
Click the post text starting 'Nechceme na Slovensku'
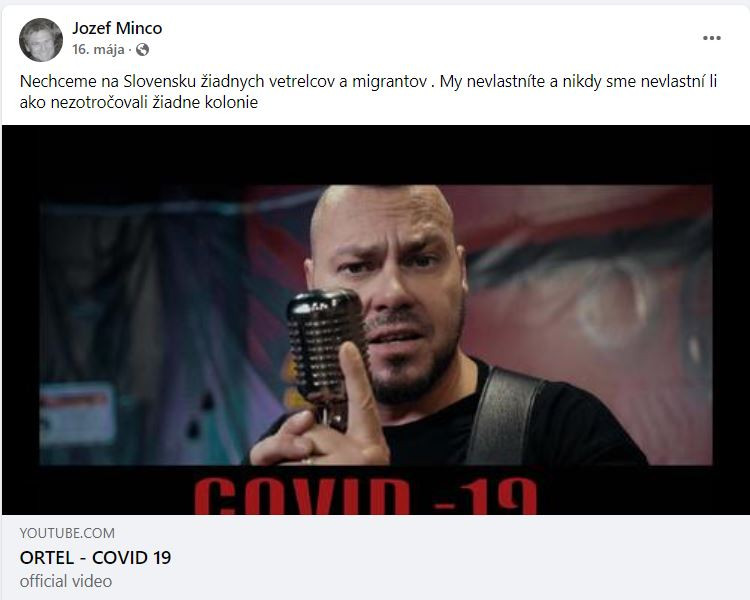coord(368,91)
